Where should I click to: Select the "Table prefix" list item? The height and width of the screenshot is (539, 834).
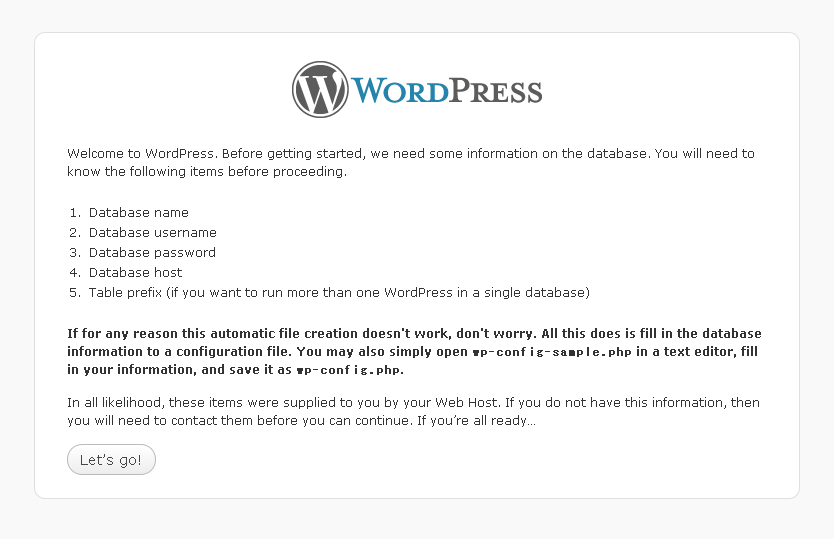pyautogui.click(x=339, y=293)
